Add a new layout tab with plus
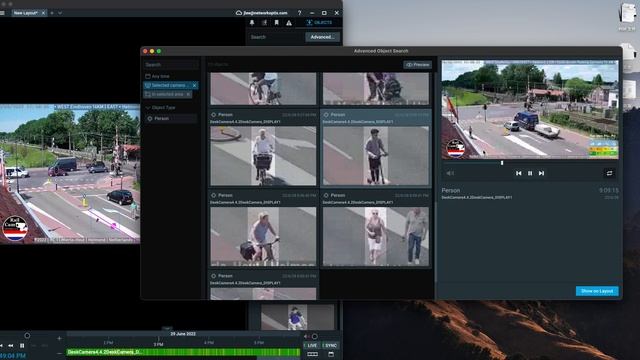This screenshot has height=360, width=640. 52,13
